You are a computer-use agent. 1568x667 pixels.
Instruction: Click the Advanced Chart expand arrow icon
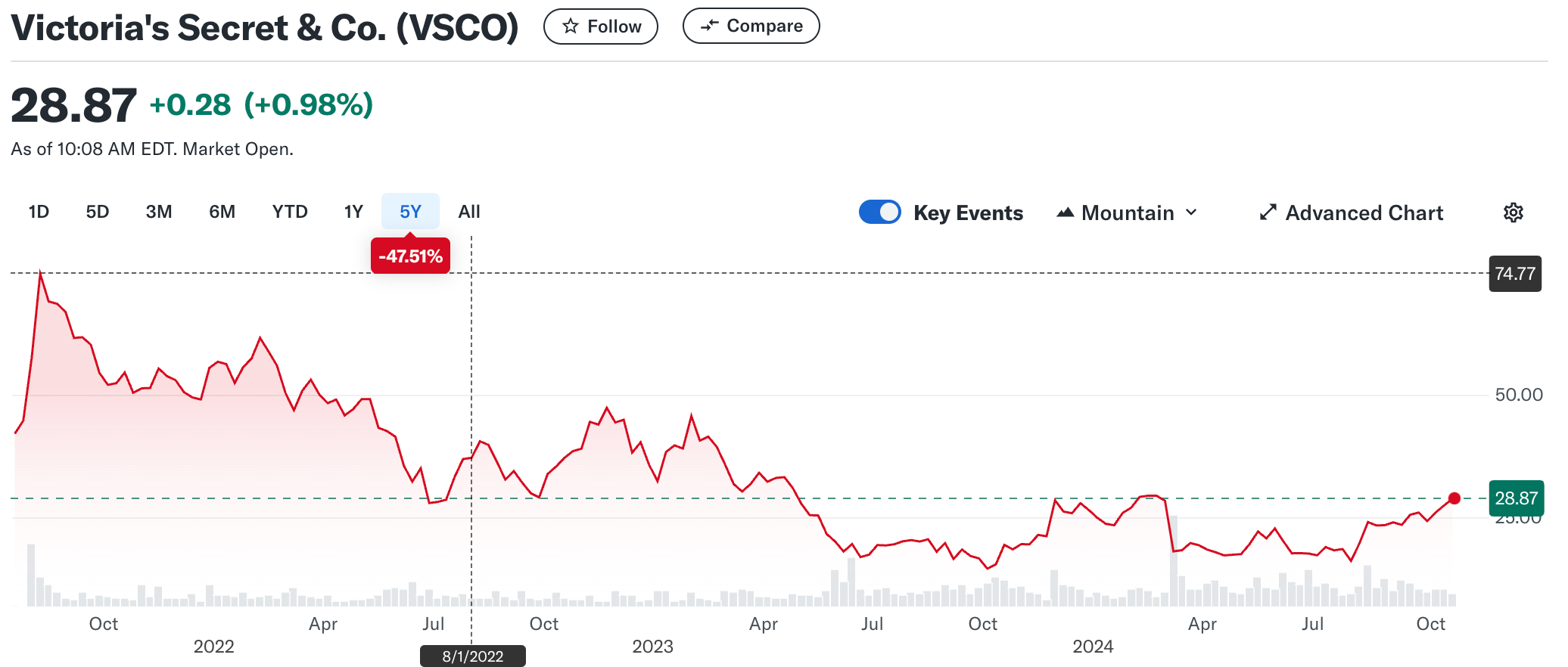(x=1268, y=213)
